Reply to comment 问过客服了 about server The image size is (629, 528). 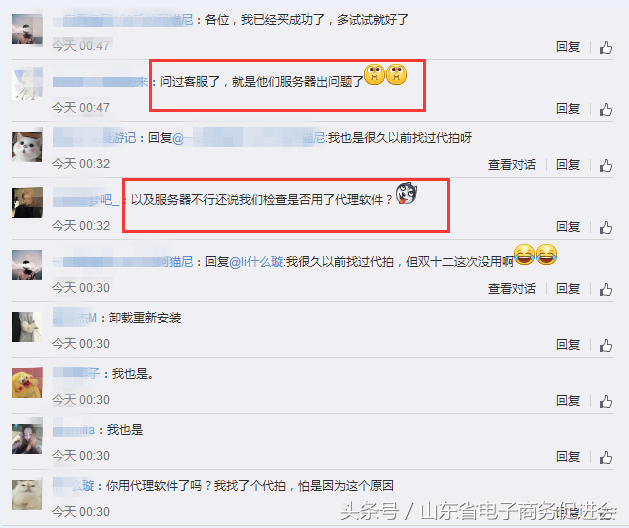[x=568, y=109]
